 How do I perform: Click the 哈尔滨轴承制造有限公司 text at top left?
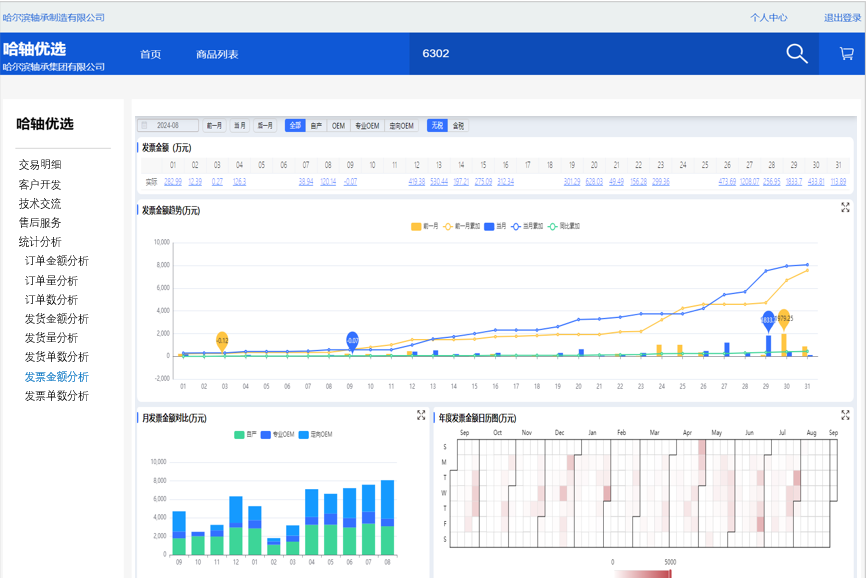pyautogui.click(x=54, y=18)
